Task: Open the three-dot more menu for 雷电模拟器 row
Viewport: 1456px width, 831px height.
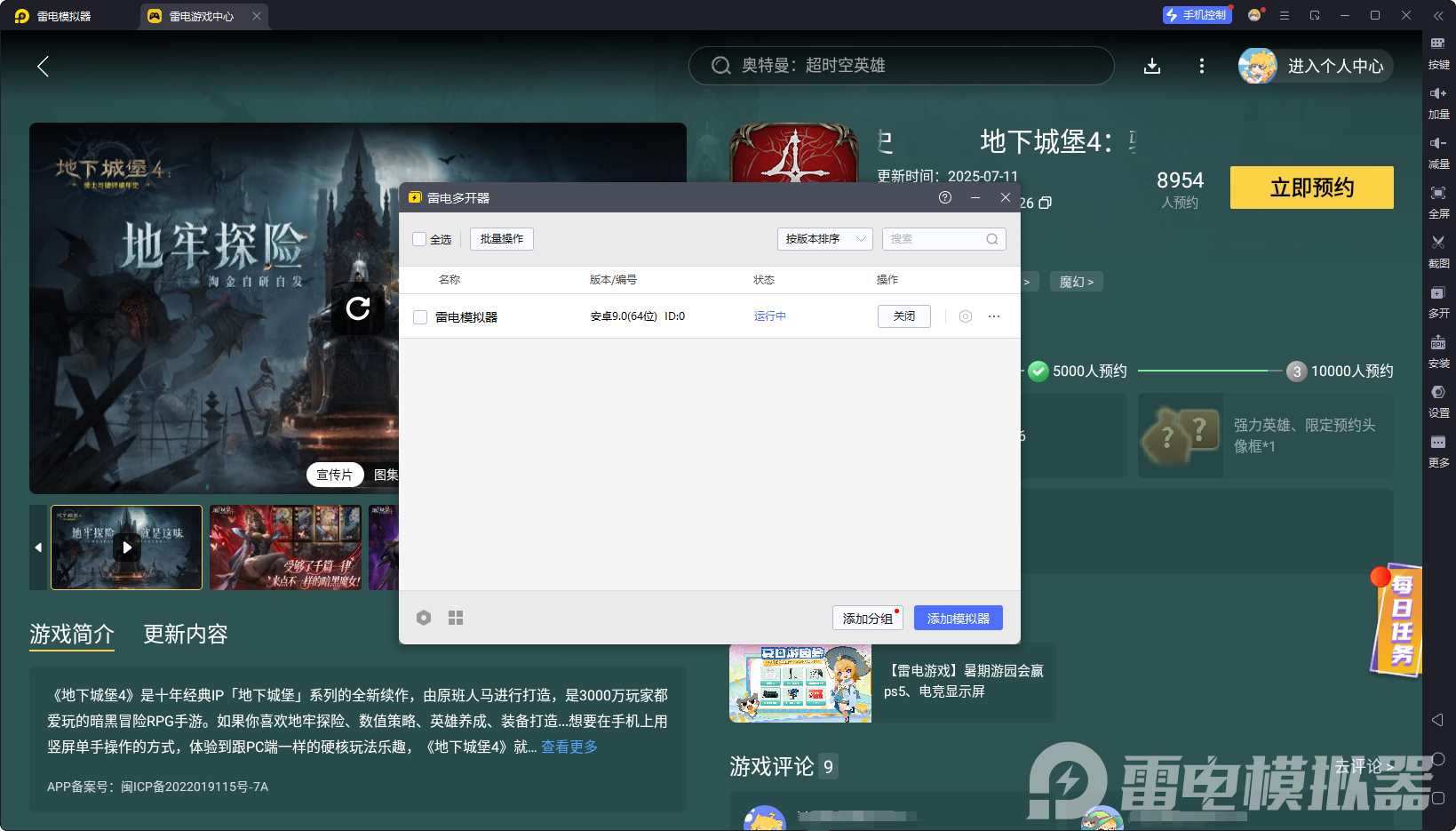Action: tap(994, 316)
